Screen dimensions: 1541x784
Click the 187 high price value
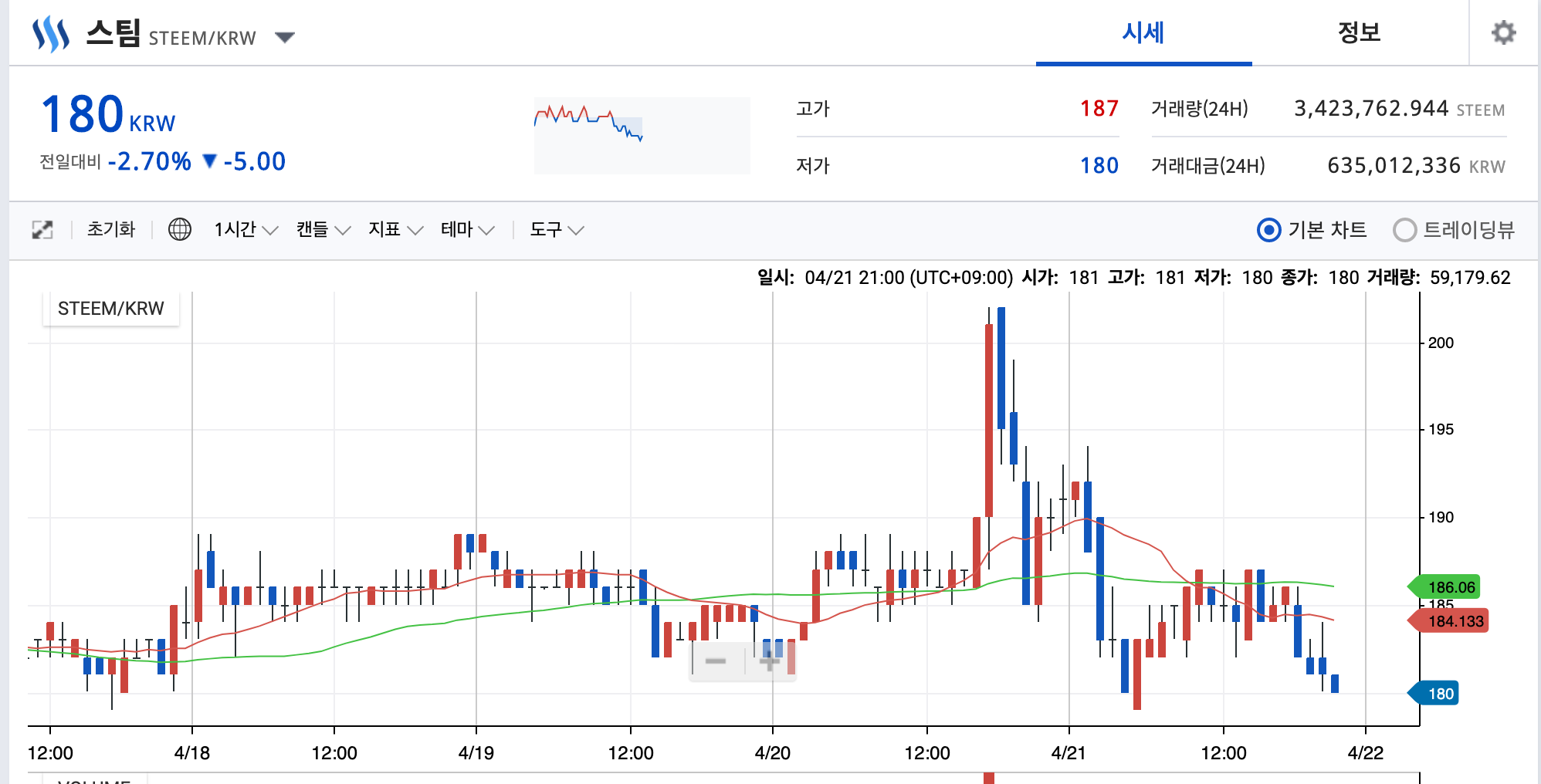click(1099, 109)
